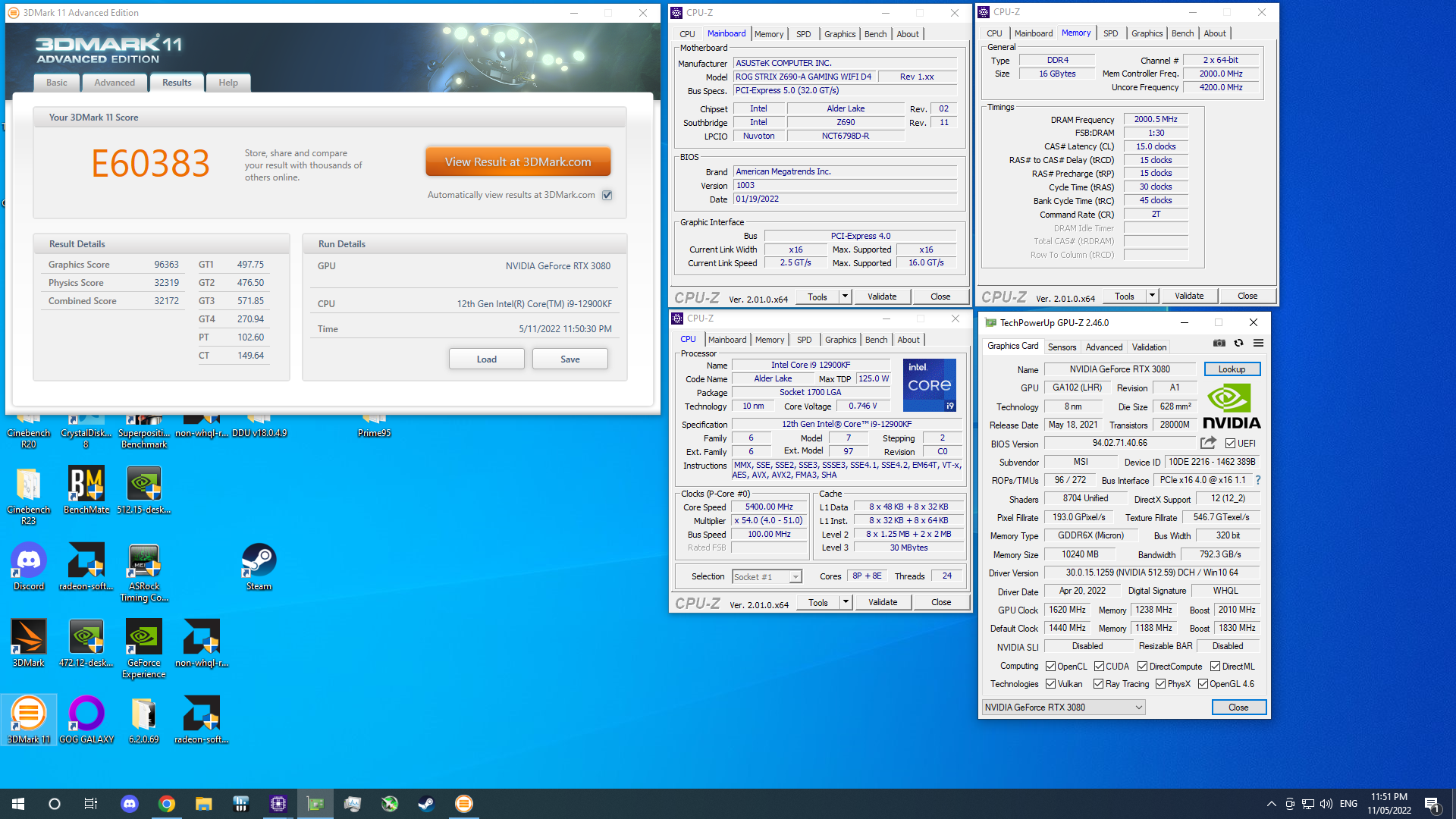This screenshot has width=1456, height=819.
Task: Click the Bus Interface question mark
Action: coord(1258,480)
